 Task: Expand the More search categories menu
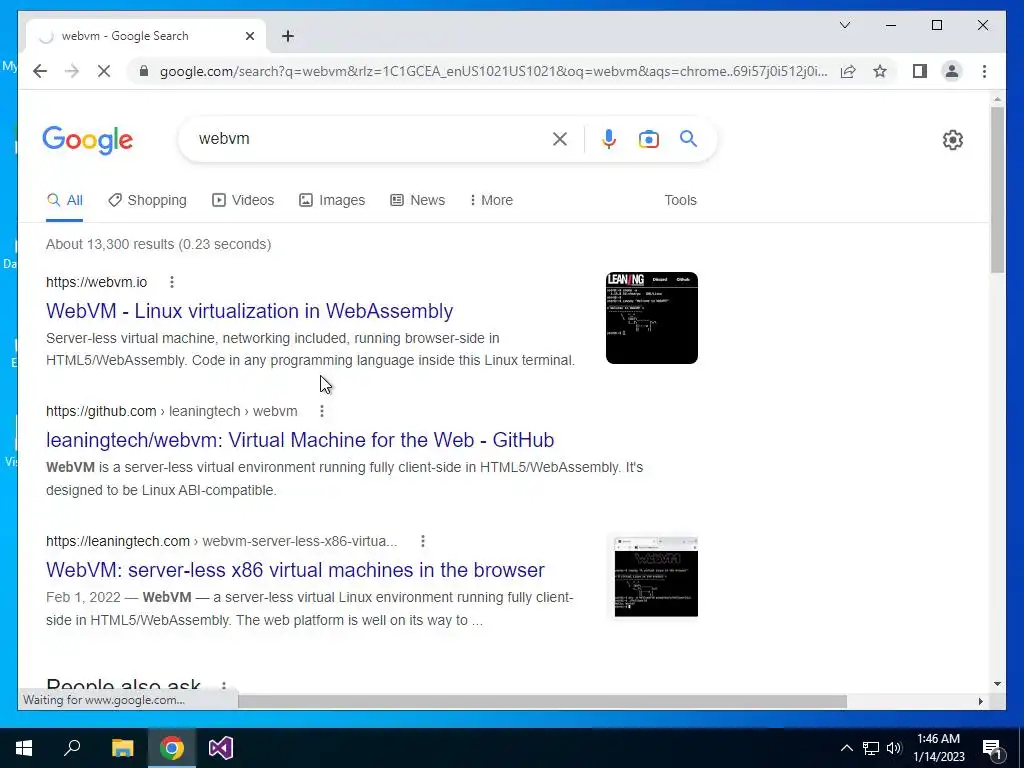tap(491, 200)
